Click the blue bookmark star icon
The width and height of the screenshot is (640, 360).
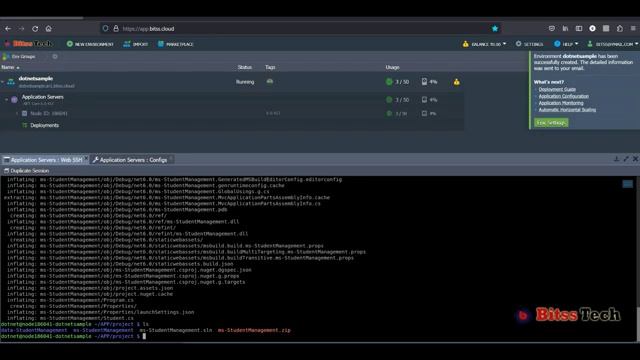(x=495, y=29)
